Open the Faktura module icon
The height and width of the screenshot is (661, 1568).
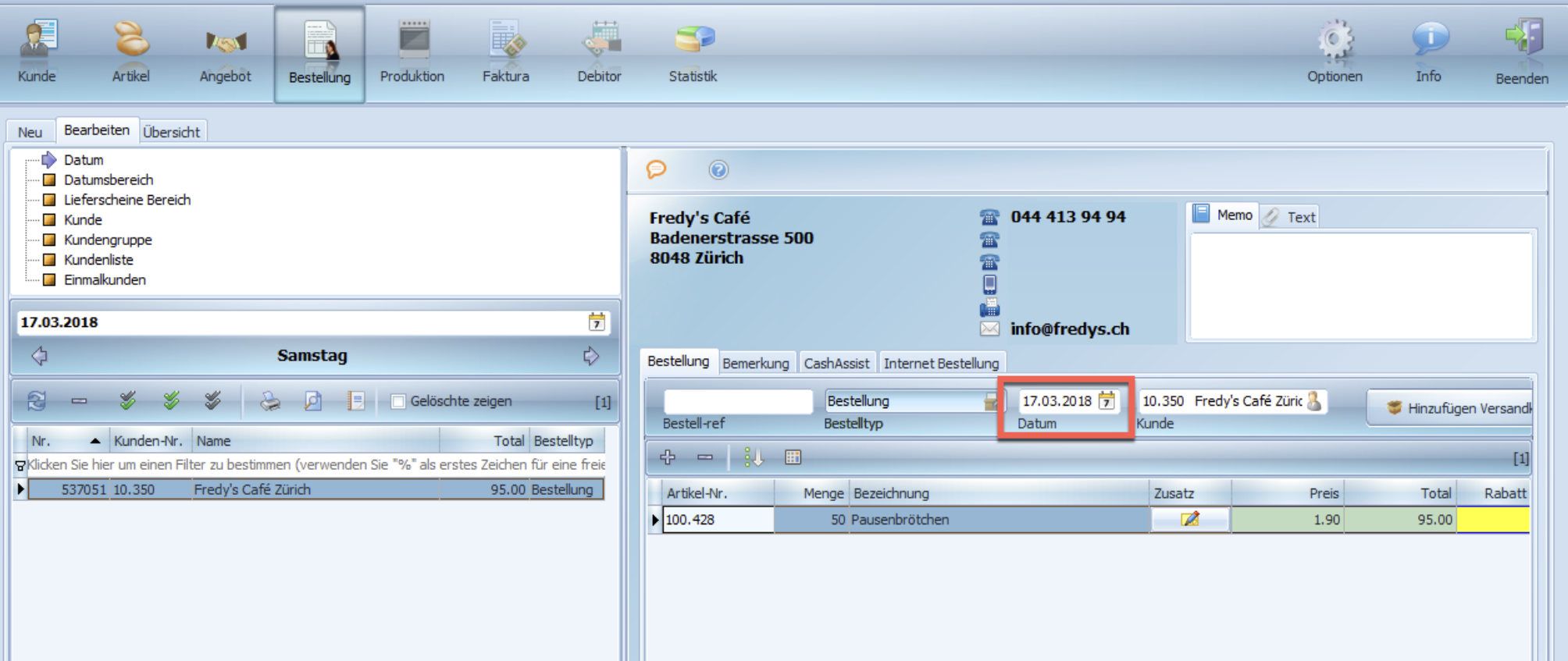pyautogui.click(x=506, y=41)
